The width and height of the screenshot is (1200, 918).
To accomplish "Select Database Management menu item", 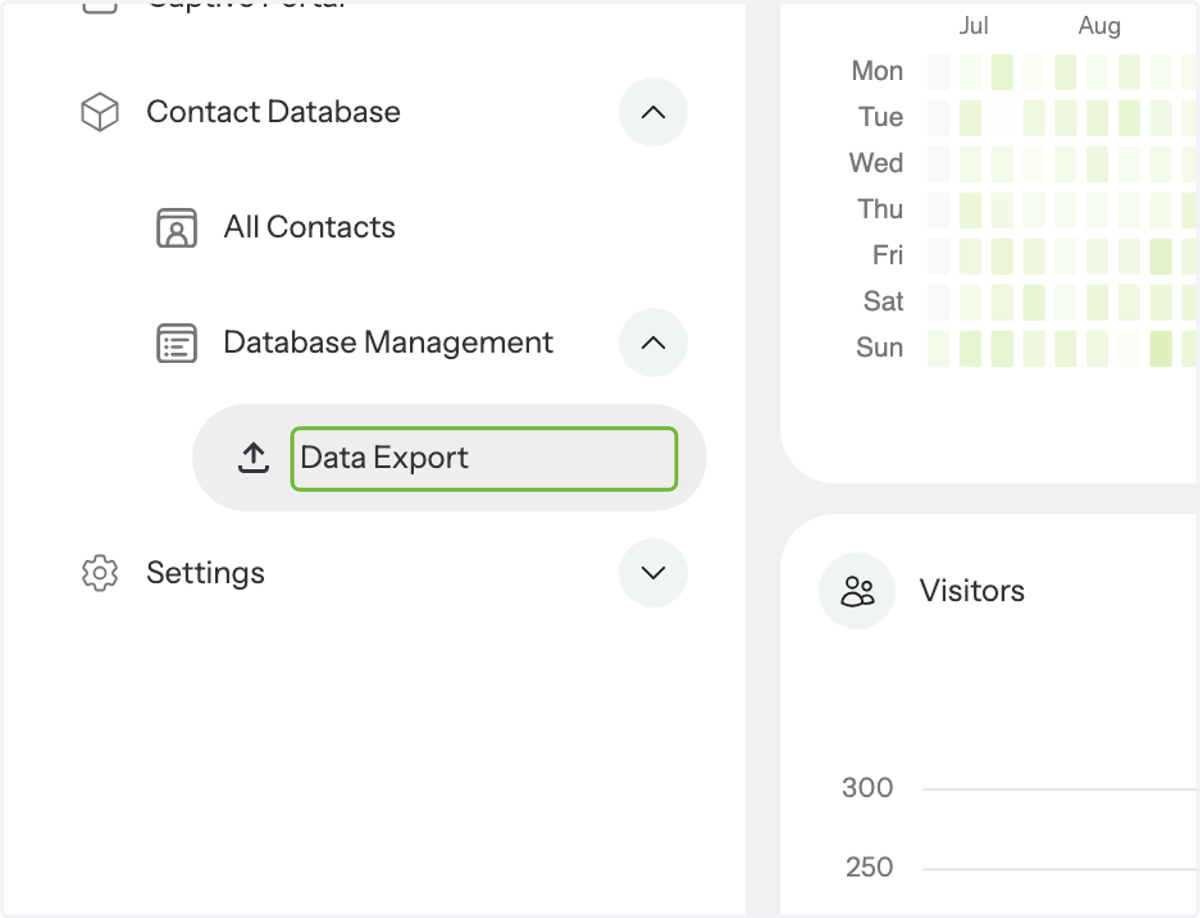I will (388, 343).
